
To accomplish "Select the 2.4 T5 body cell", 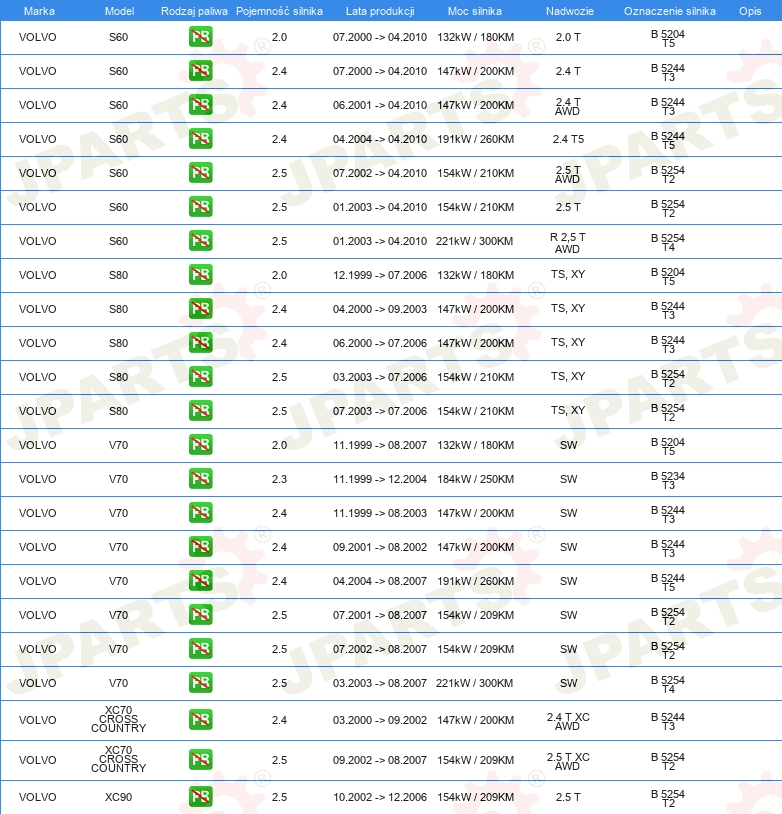I will click(568, 139).
